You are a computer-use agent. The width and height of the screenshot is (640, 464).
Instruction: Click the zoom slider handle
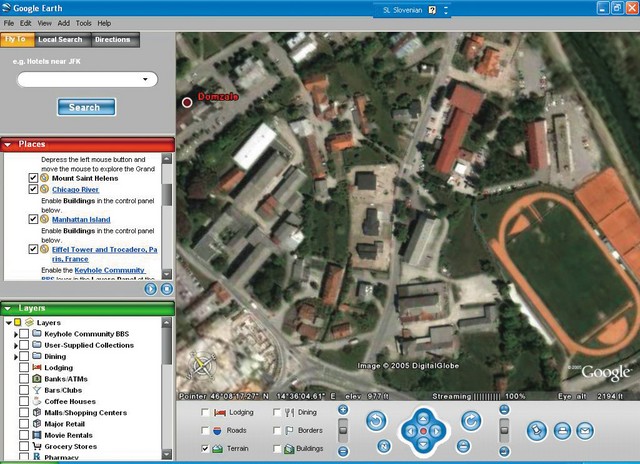click(x=343, y=430)
